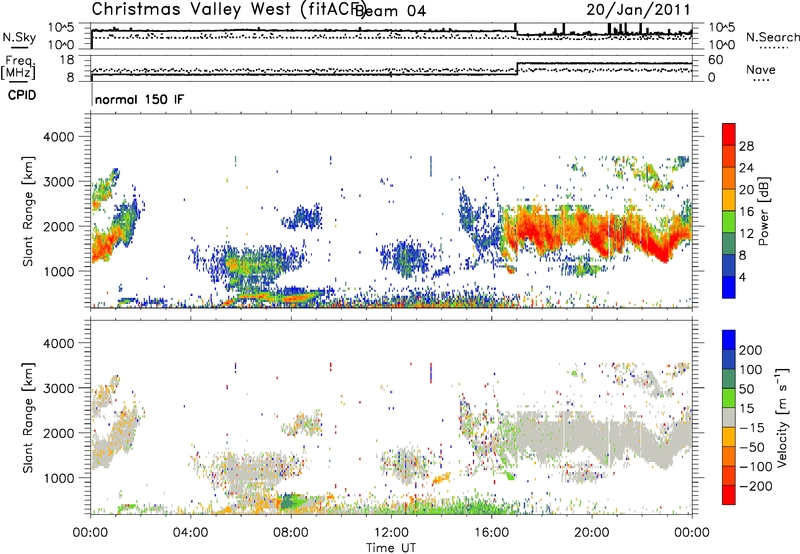Click the blue swatch of velocity colorbar
Viewport: 800px width, 554px height.
[x=729, y=340]
